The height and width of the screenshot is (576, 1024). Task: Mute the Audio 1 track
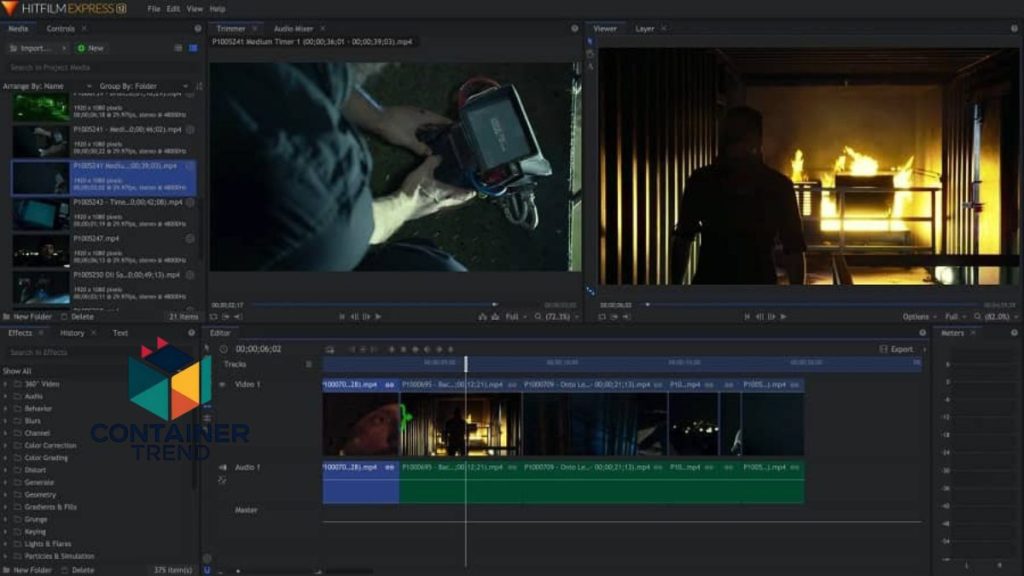click(222, 468)
